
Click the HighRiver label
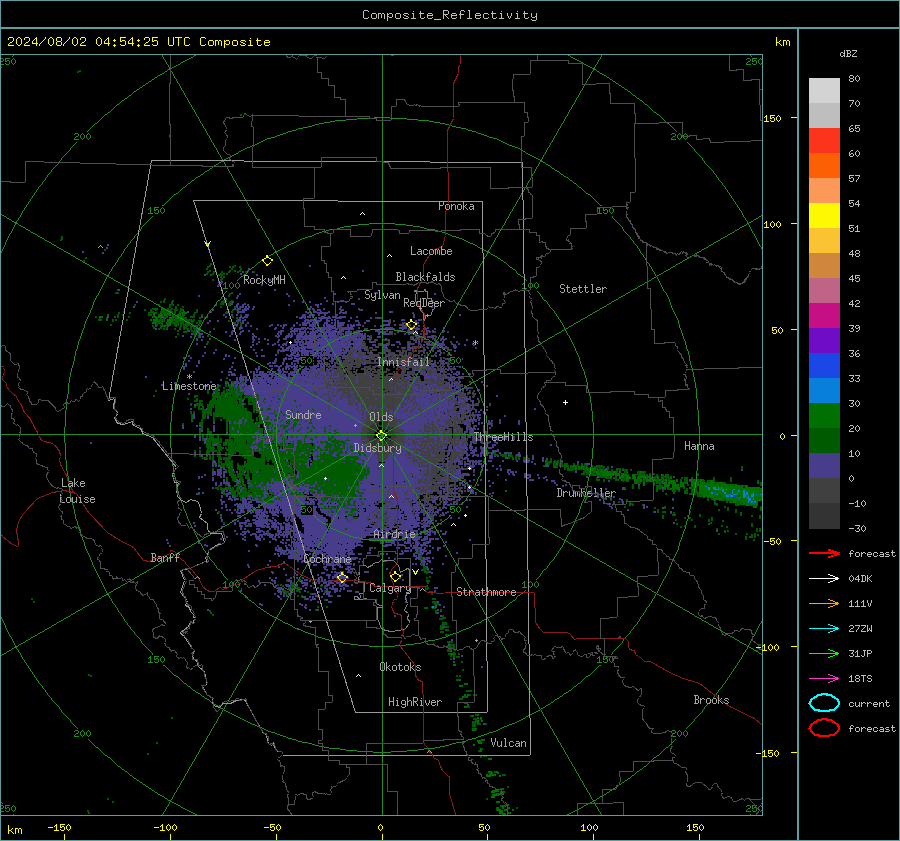click(415, 702)
